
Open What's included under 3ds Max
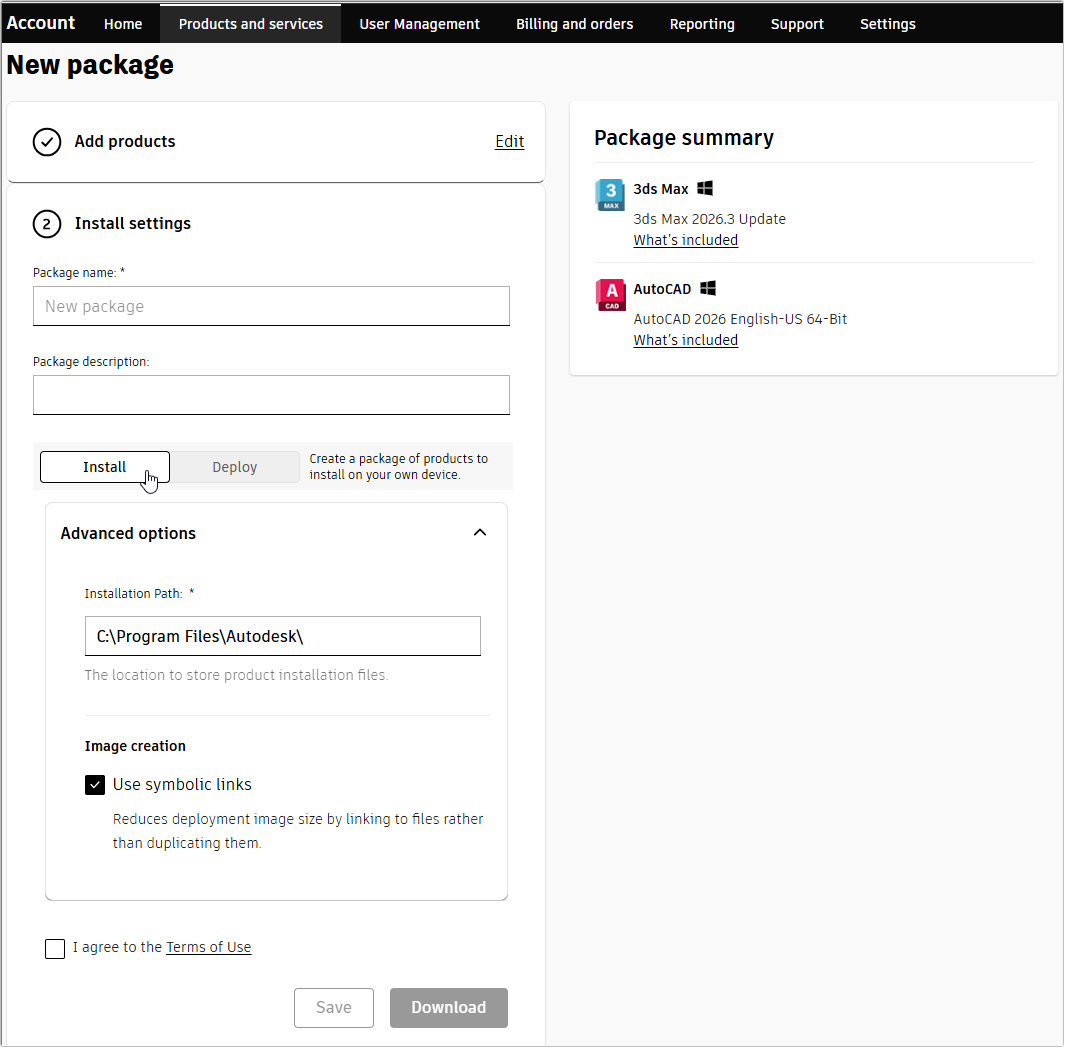(685, 240)
